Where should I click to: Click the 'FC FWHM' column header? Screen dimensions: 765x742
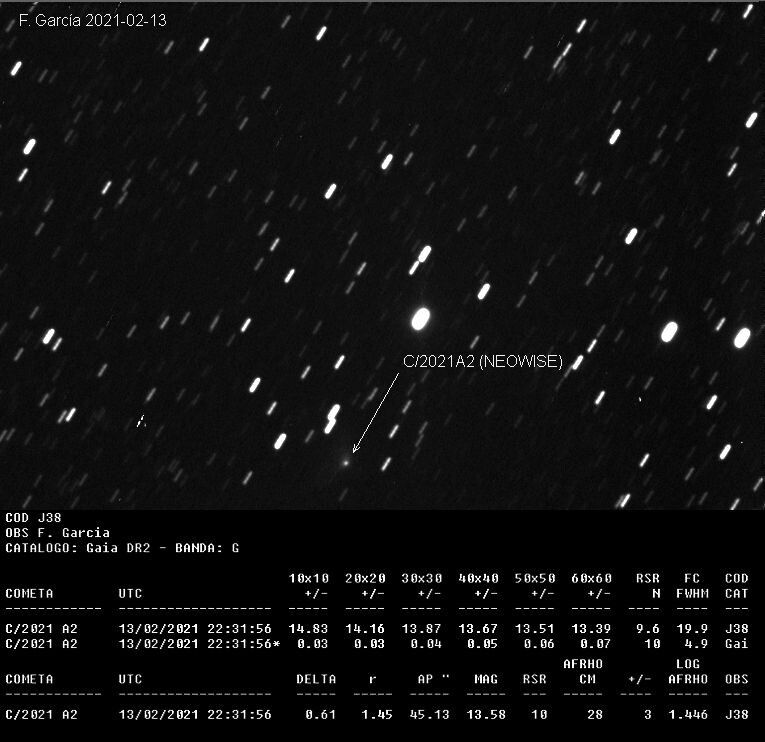click(692, 586)
